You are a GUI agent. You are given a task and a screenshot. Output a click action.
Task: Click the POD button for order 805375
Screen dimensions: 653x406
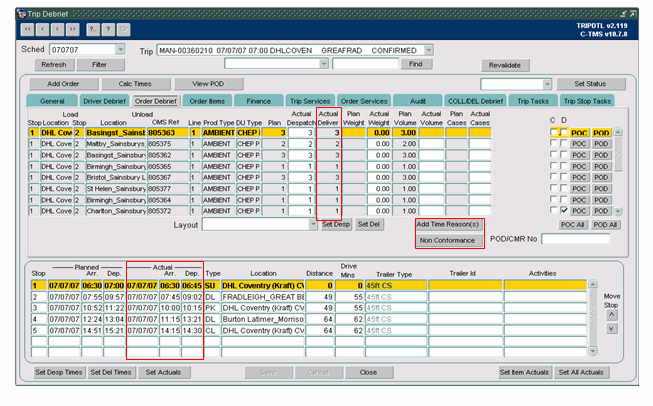[x=601, y=144]
